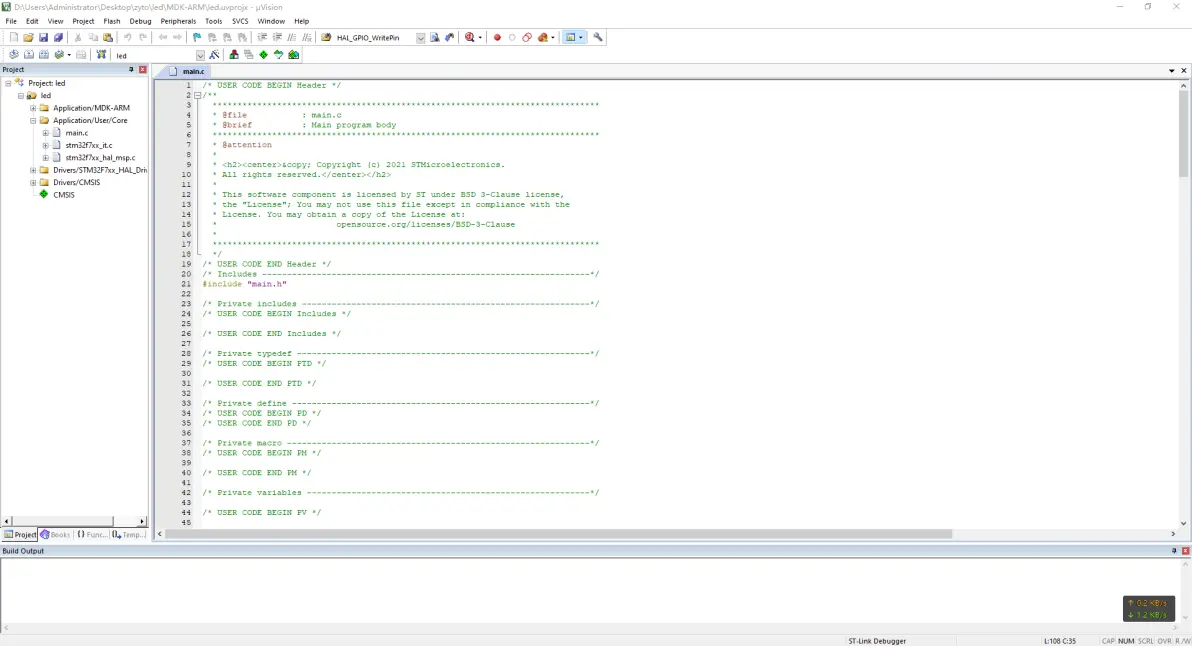Open the led target selection dropdown
This screenshot has height=646, width=1192.
click(200, 55)
